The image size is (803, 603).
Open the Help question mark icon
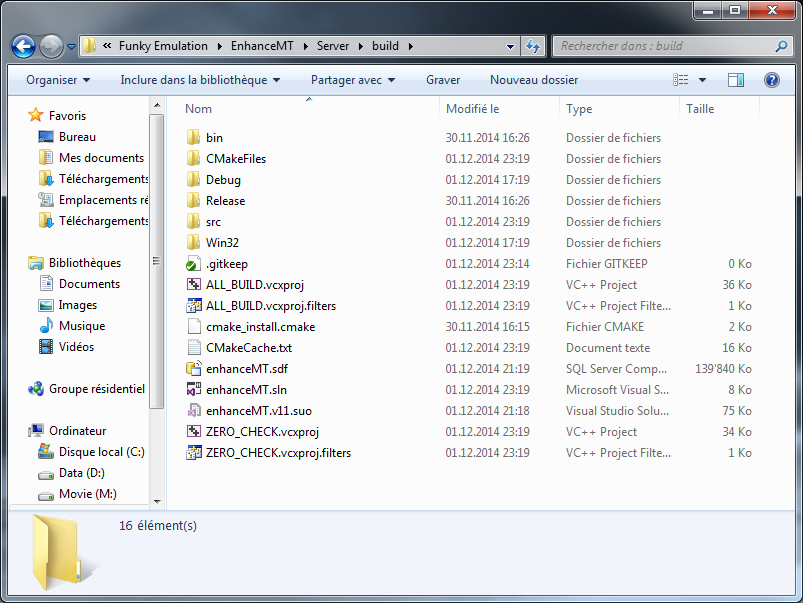772,80
